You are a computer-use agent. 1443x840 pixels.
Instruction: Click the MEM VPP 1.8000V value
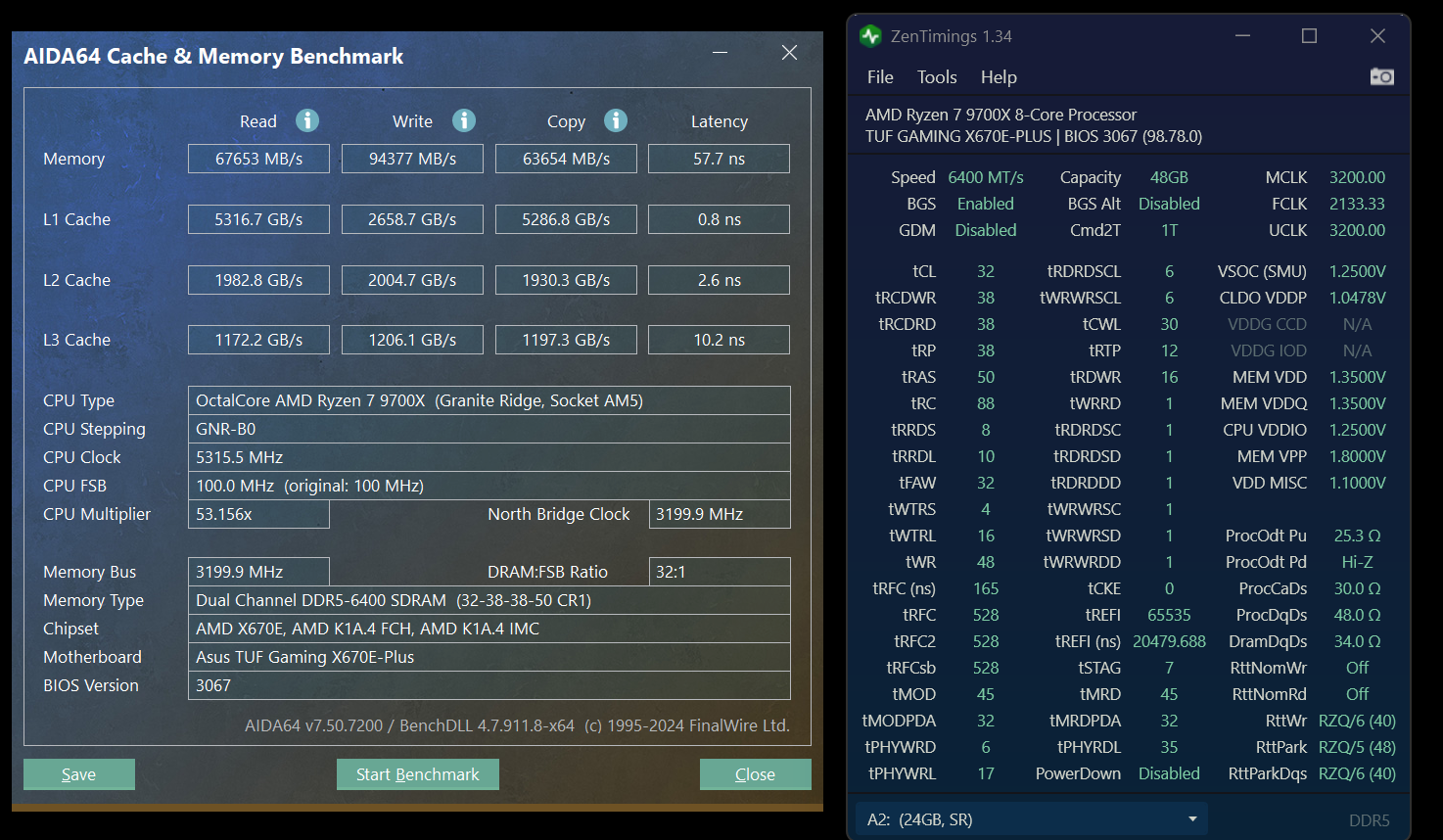1357,456
